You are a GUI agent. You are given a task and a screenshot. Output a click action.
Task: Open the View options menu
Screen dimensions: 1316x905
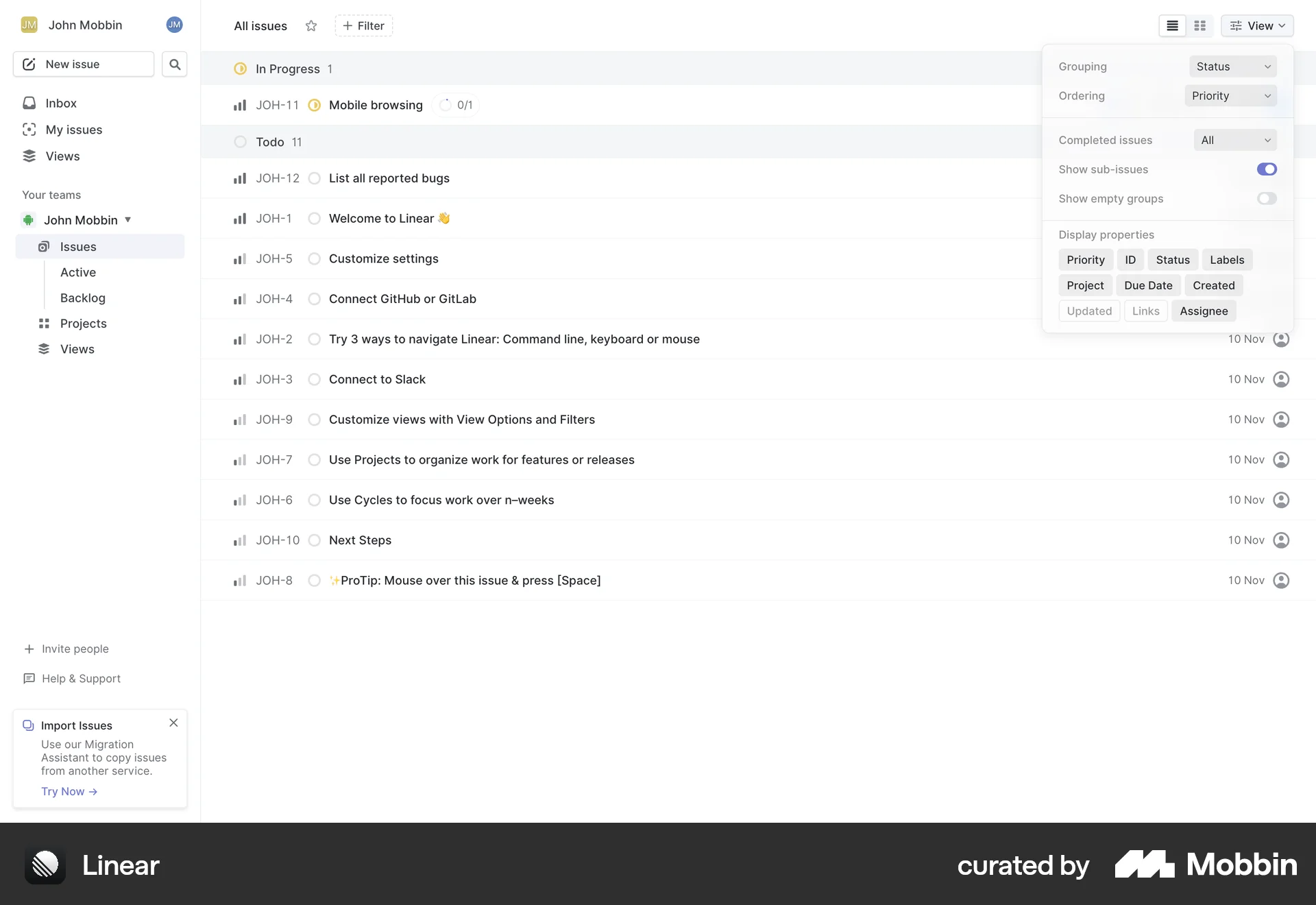[x=1258, y=25]
